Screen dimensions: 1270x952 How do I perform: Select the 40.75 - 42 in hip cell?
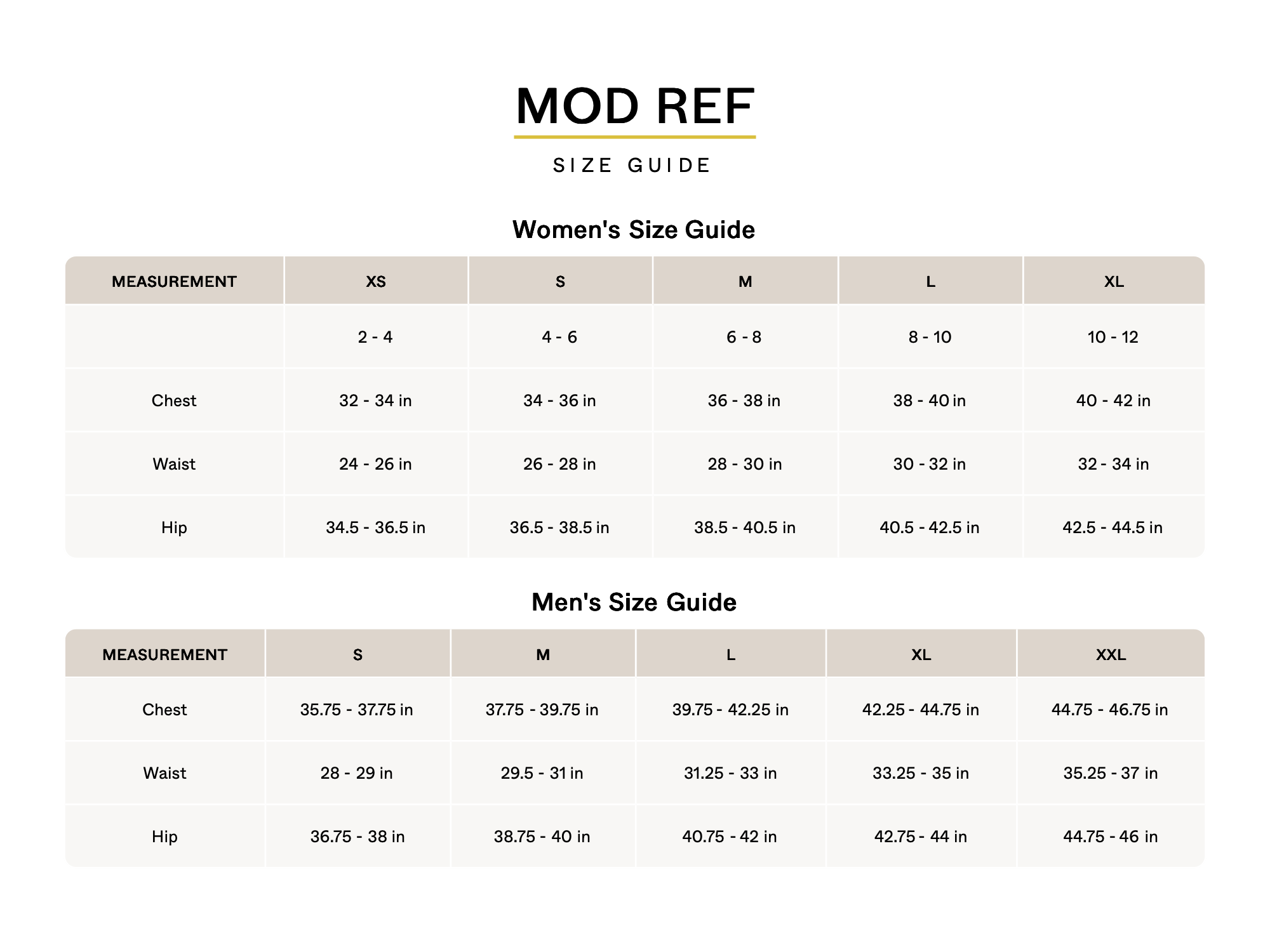(x=730, y=836)
